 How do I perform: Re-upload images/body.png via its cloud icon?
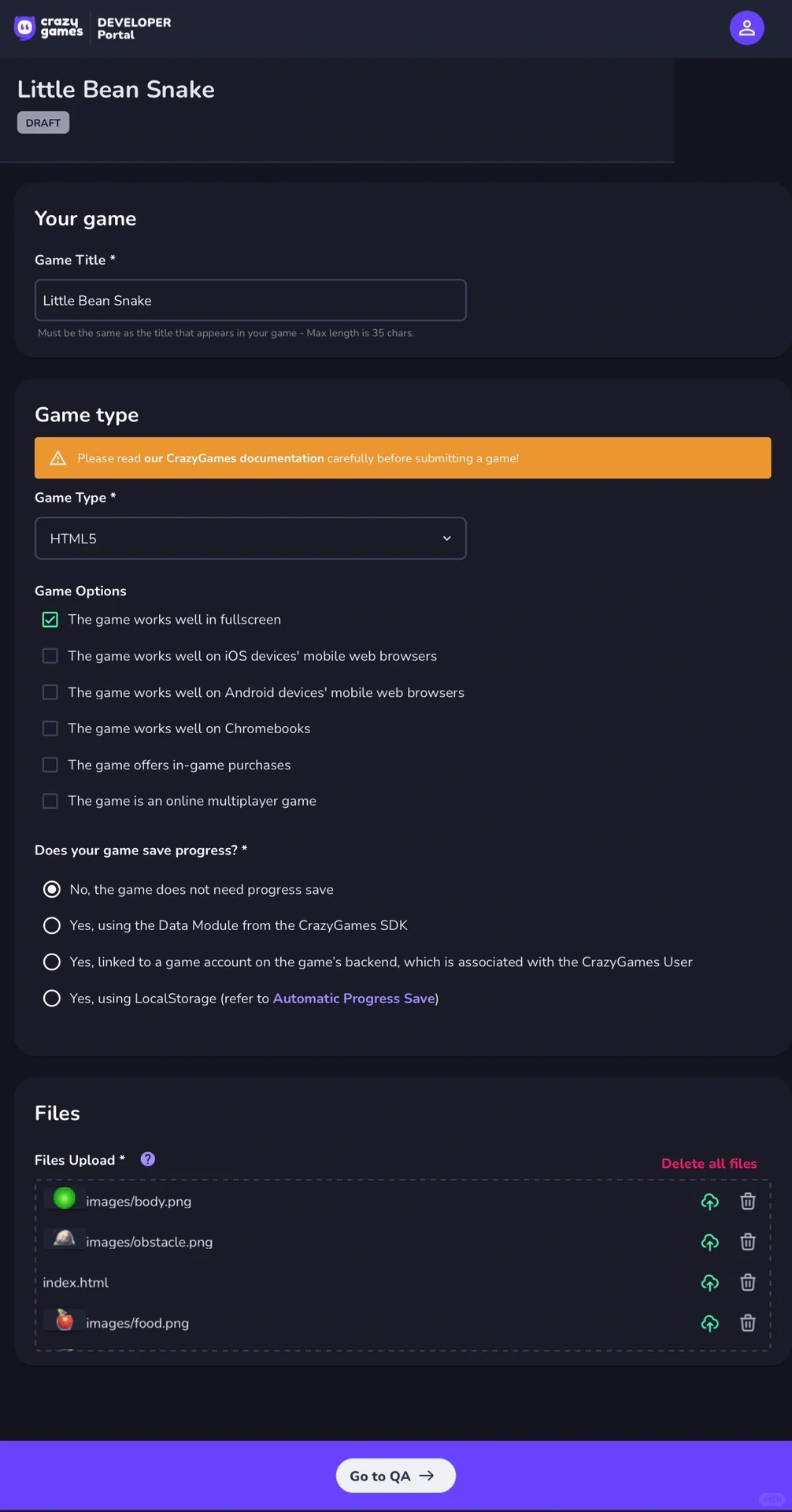tap(709, 1201)
